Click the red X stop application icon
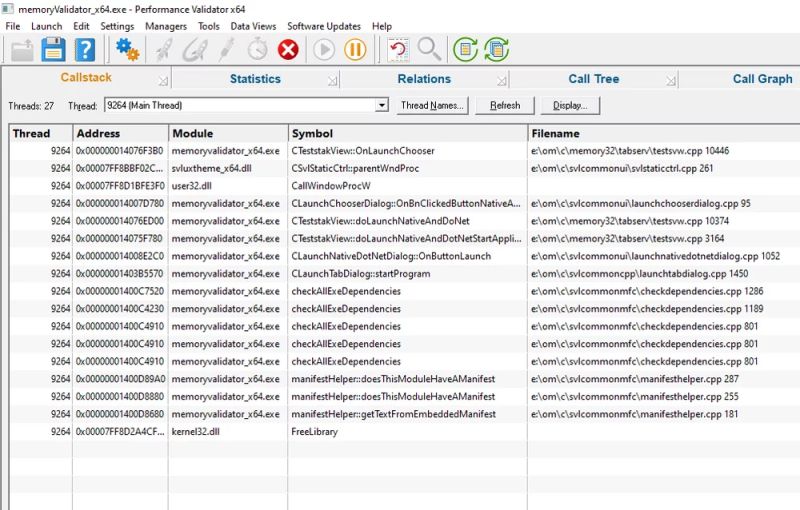 (x=288, y=50)
